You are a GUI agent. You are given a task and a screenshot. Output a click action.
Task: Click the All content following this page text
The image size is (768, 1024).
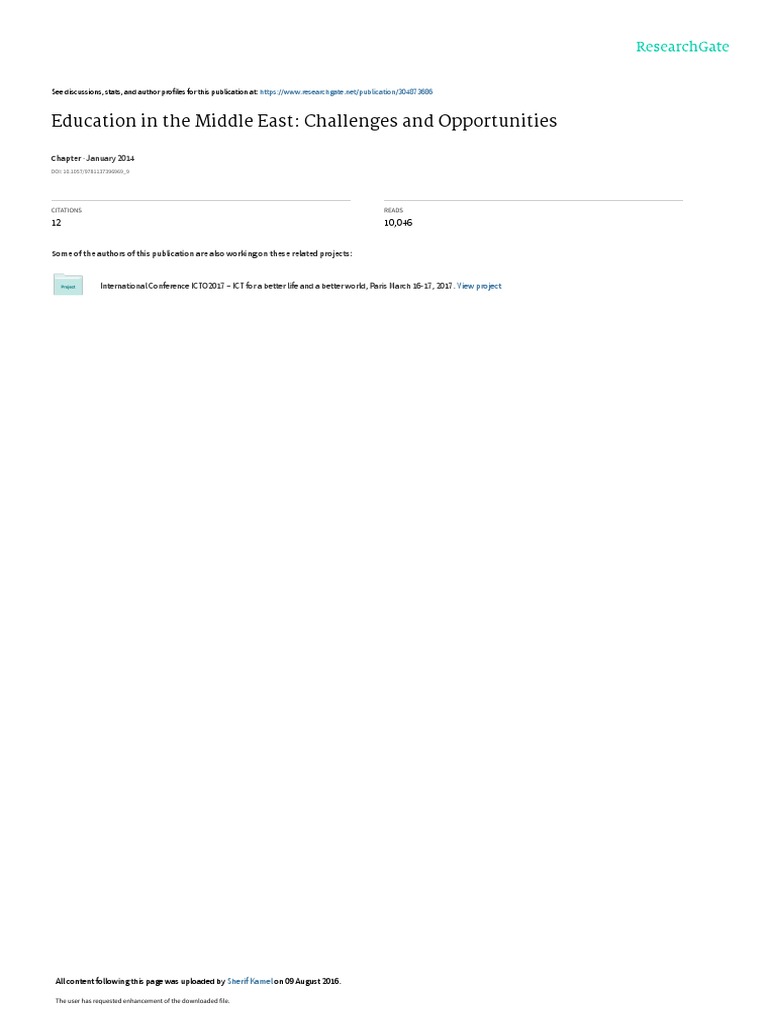[x=140, y=981]
